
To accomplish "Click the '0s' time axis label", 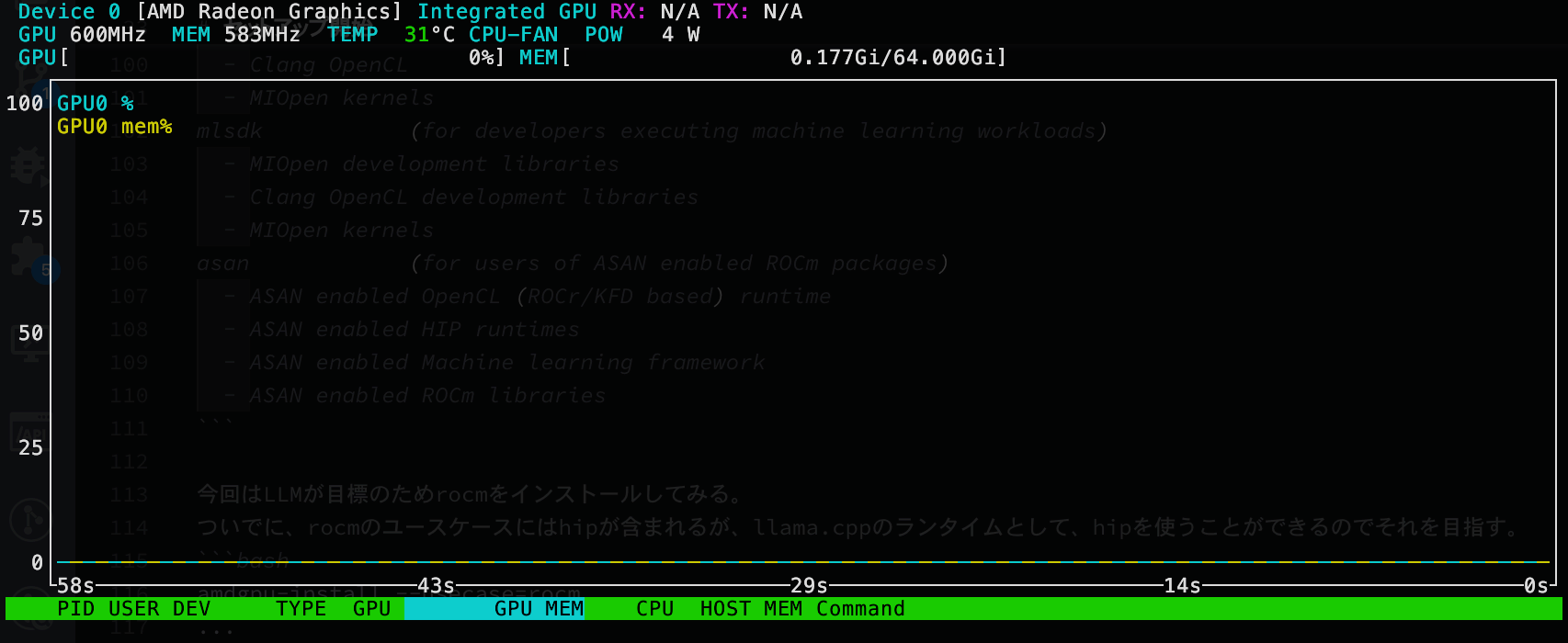I will click(1537, 586).
